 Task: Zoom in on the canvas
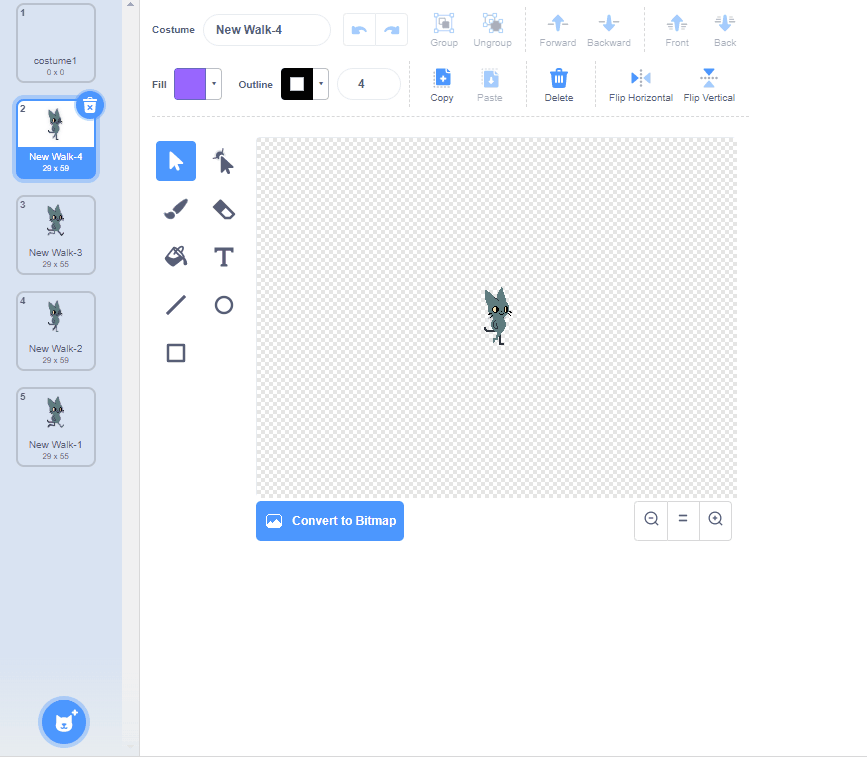[715, 519]
